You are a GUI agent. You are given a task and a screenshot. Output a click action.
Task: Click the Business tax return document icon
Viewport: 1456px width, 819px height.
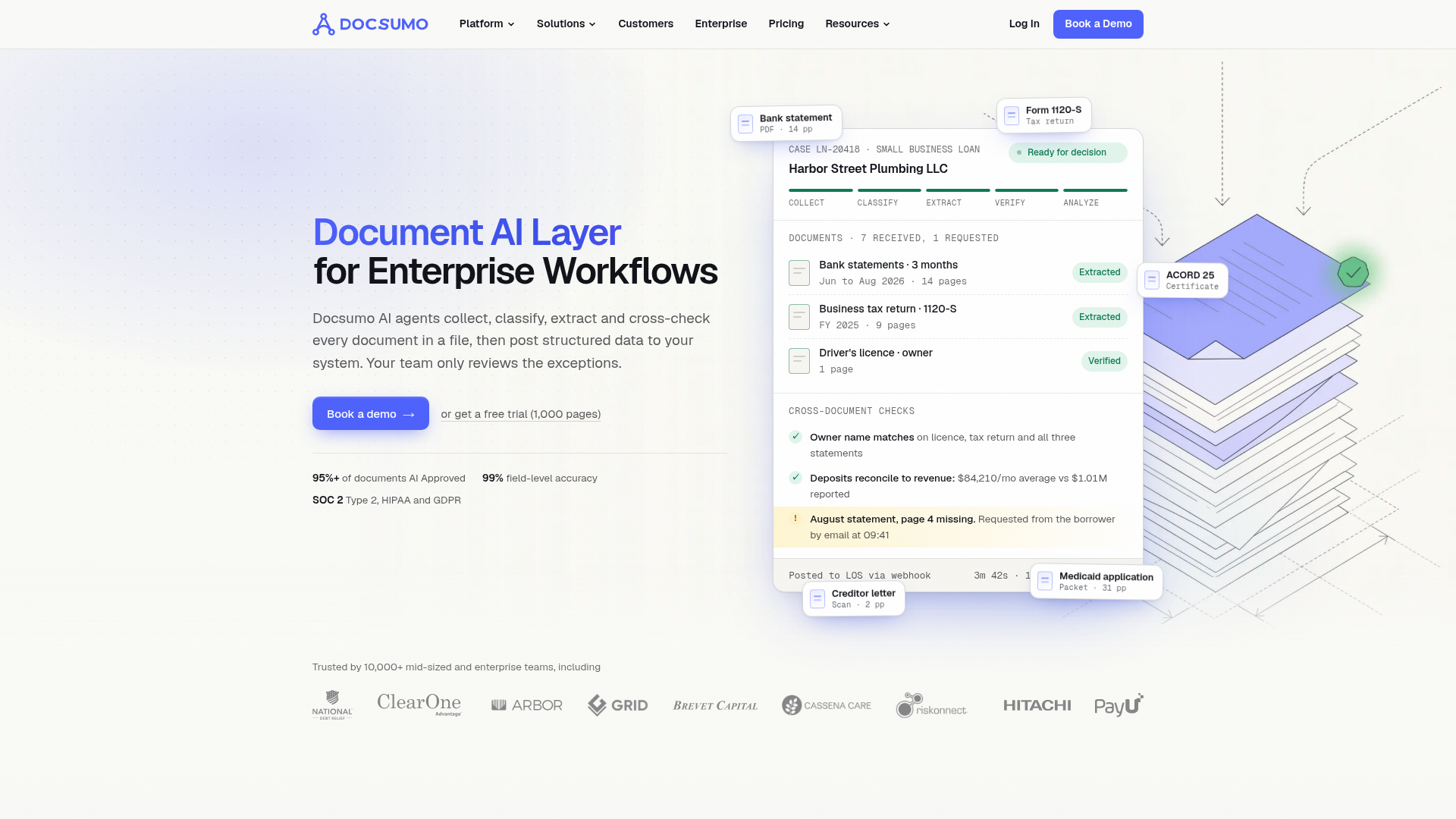[x=799, y=317]
